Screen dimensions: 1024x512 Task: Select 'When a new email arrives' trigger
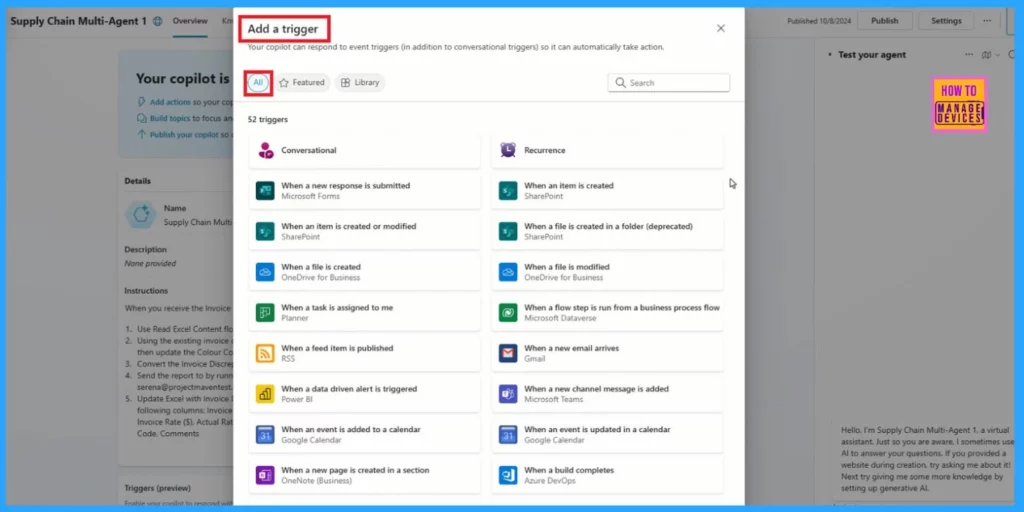pyautogui.click(x=608, y=353)
